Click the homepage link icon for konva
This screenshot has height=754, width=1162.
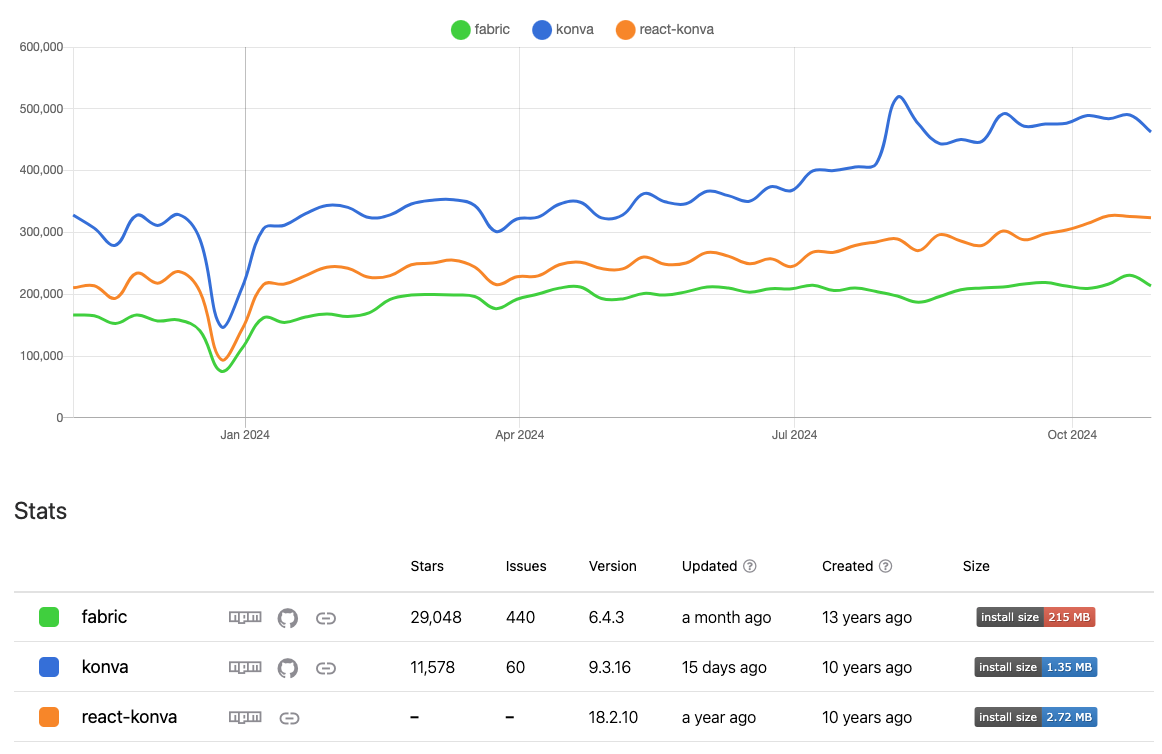coord(325,667)
